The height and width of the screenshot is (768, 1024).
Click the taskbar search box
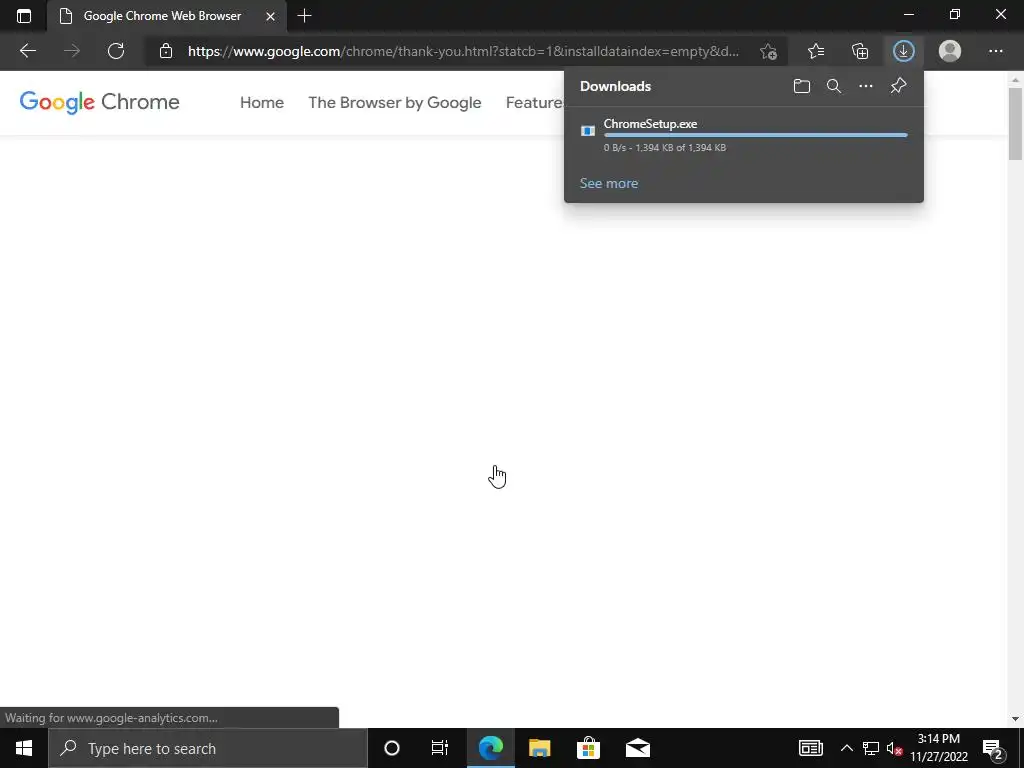click(x=208, y=748)
